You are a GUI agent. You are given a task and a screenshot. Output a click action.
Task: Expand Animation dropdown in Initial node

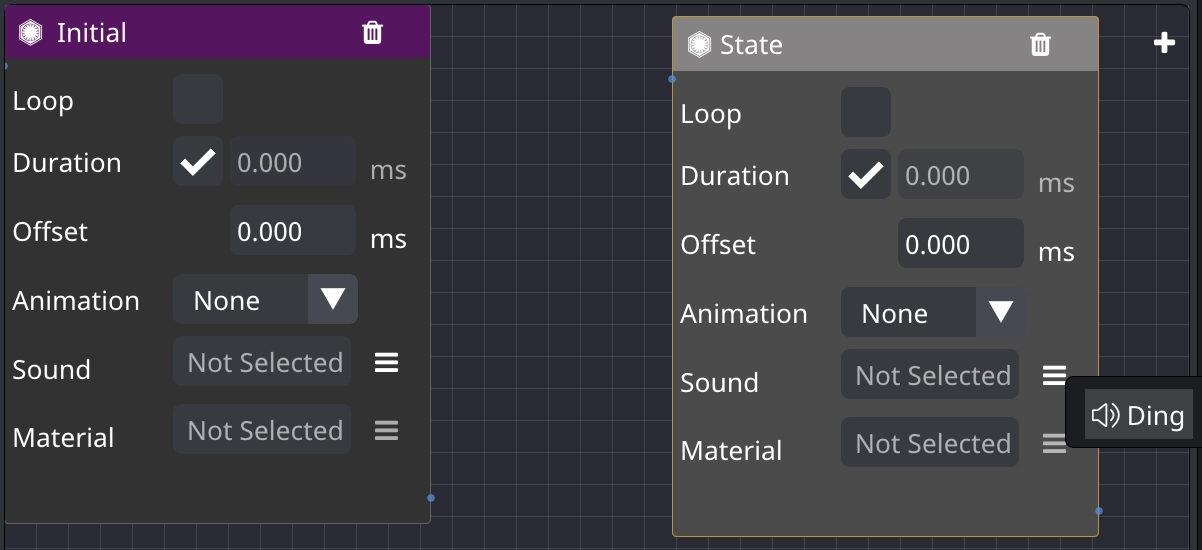click(x=265, y=299)
